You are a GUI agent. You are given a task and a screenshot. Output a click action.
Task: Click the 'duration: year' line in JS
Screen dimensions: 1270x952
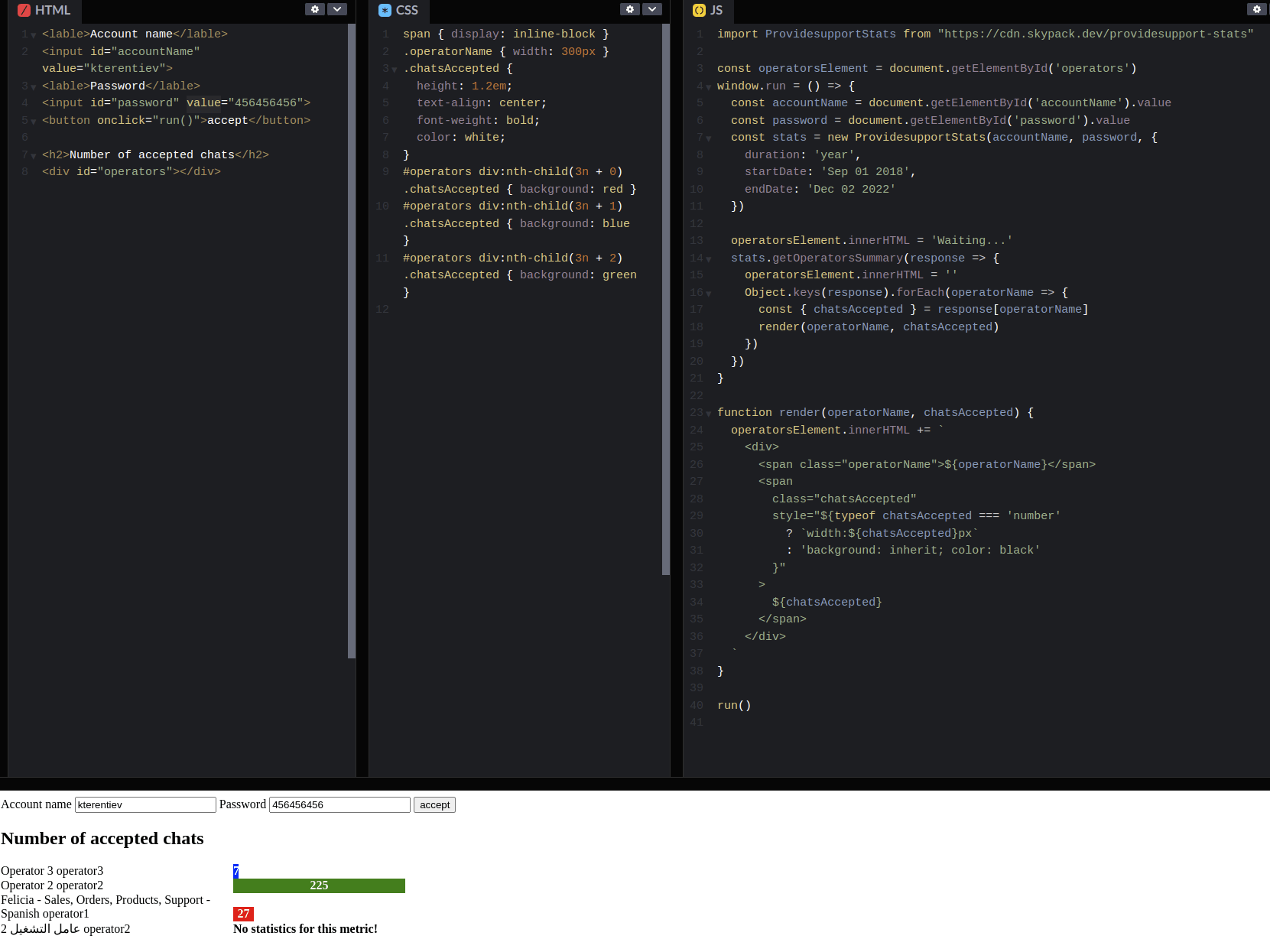point(802,154)
